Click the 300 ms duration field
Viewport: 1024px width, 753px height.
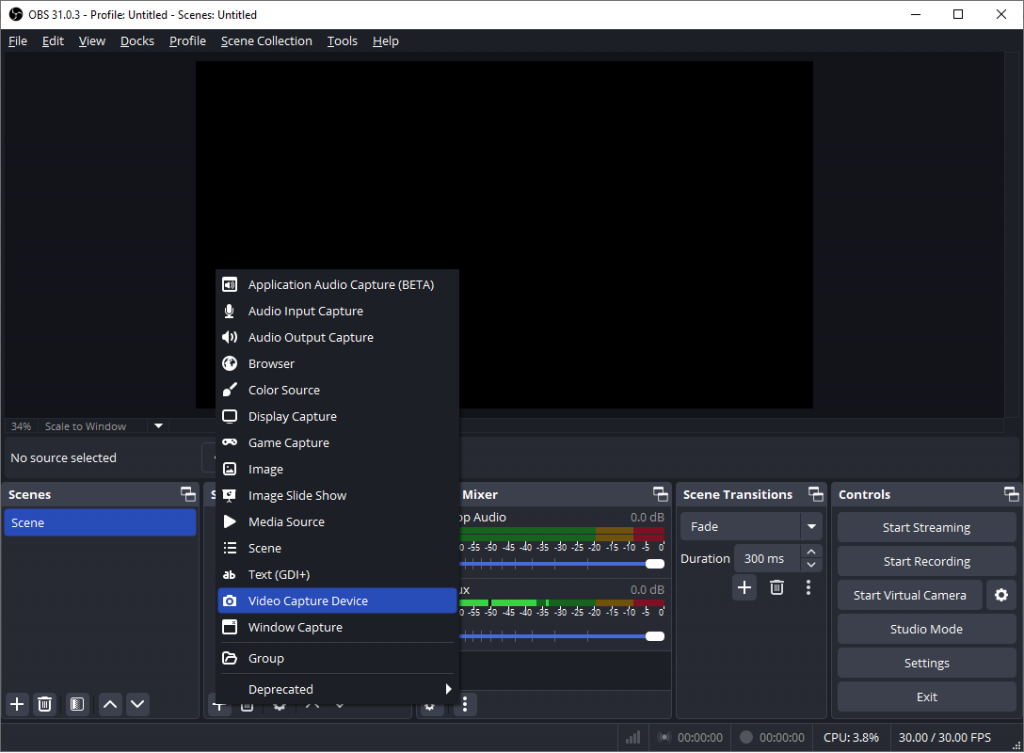tap(767, 558)
